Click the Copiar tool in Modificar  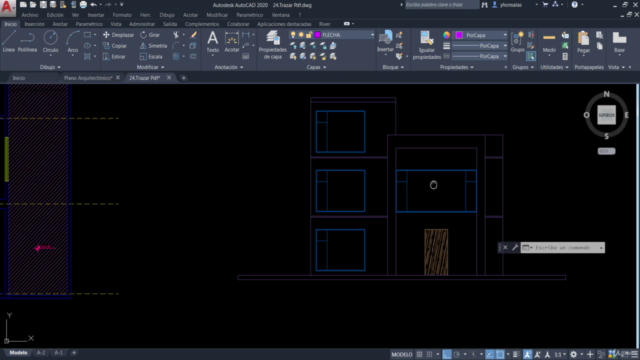coord(115,46)
